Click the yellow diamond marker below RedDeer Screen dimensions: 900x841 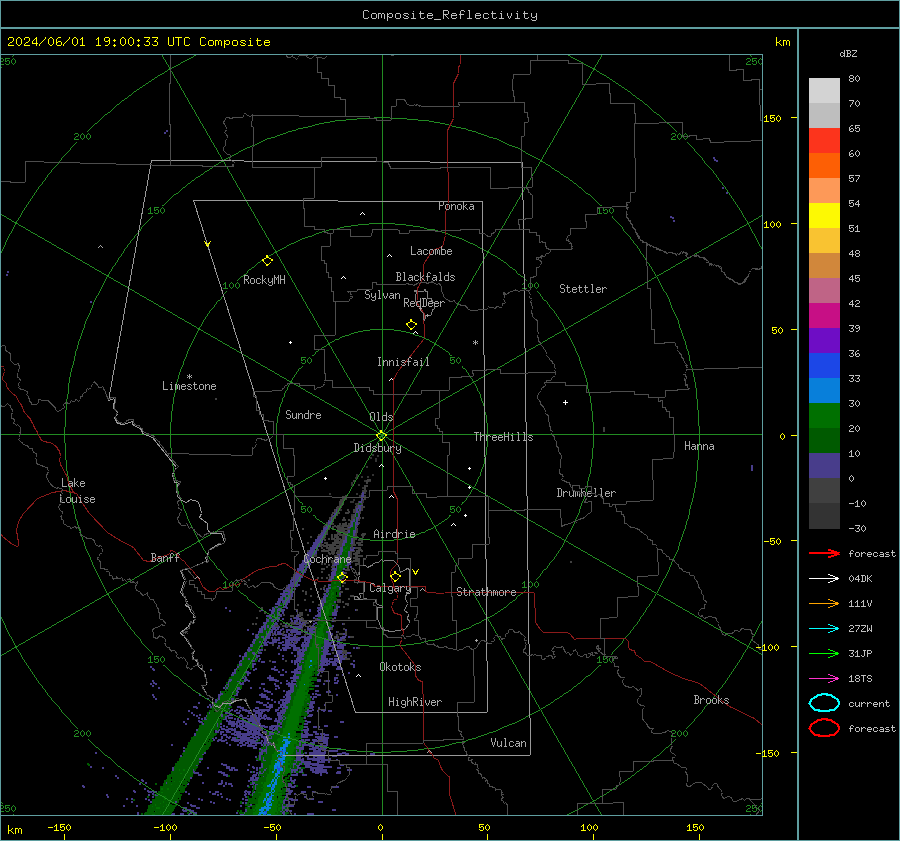pos(412,325)
